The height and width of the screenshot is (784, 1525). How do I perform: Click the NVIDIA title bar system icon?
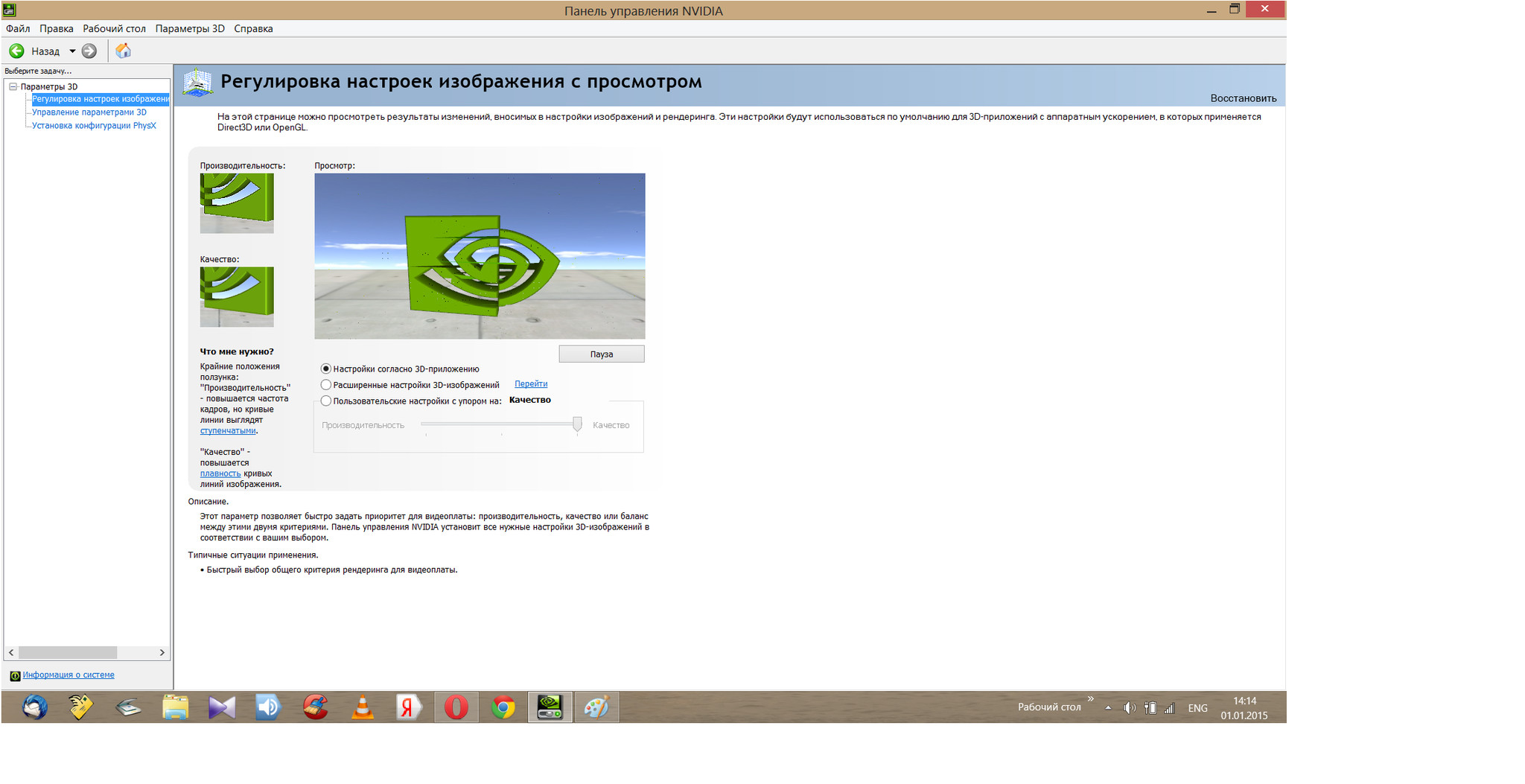tap(9, 10)
